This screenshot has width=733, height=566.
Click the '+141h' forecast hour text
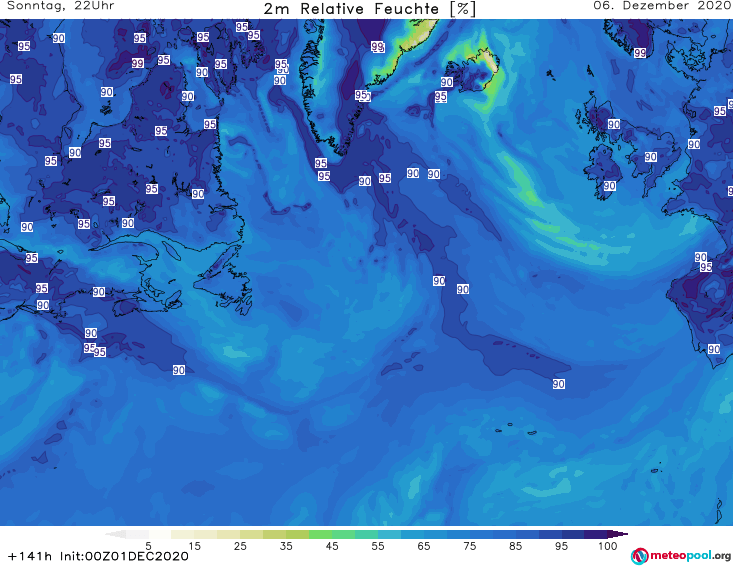30,556
